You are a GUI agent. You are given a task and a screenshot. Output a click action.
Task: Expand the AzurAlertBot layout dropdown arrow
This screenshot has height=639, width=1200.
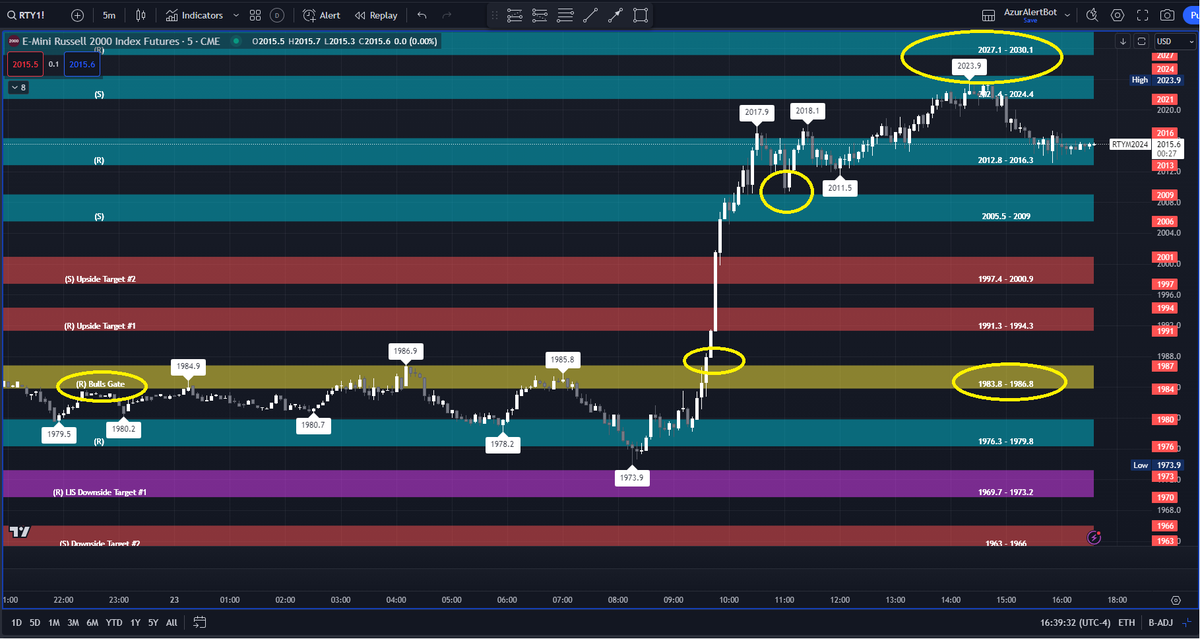click(1068, 15)
